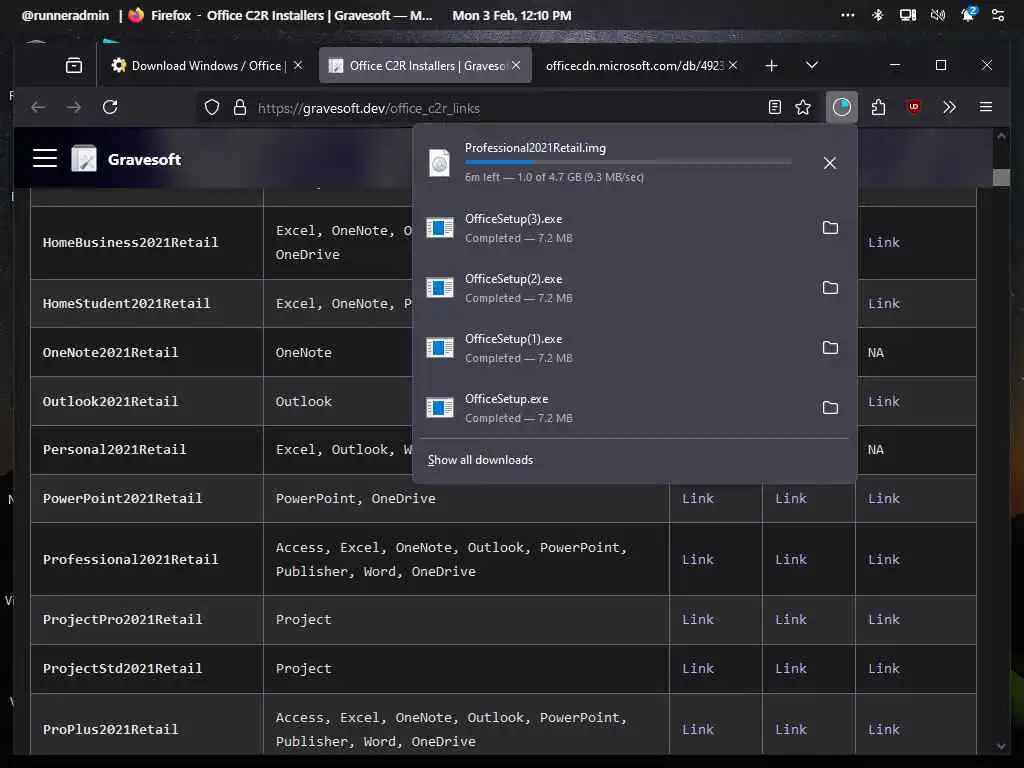Switch to Download Windows / Office tab
The width and height of the screenshot is (1024, 768).
click(x=206, y=65)
